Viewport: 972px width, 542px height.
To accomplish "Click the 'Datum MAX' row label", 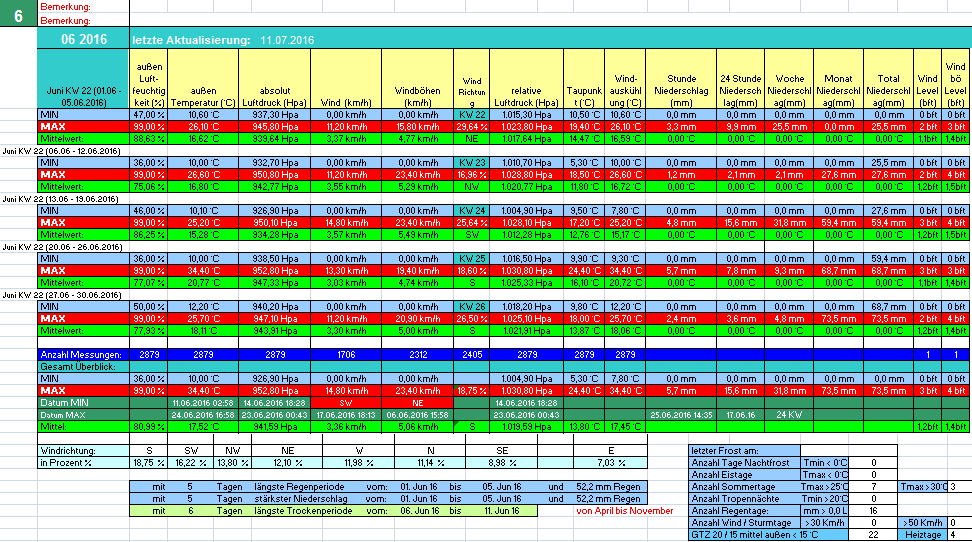I will (x=83, y=415).
